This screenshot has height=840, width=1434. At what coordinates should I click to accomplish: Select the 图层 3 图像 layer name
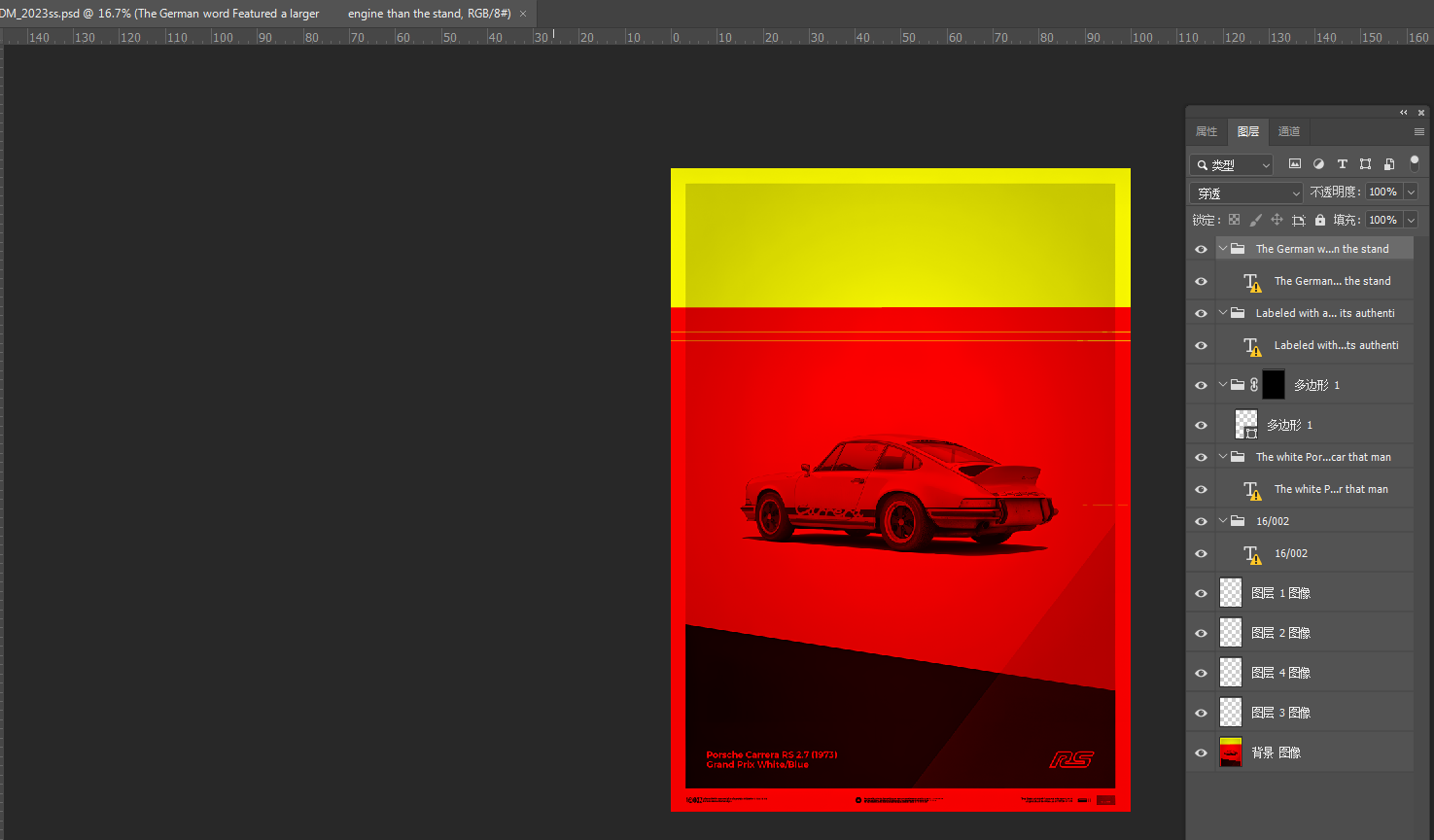pos(1281,713)
